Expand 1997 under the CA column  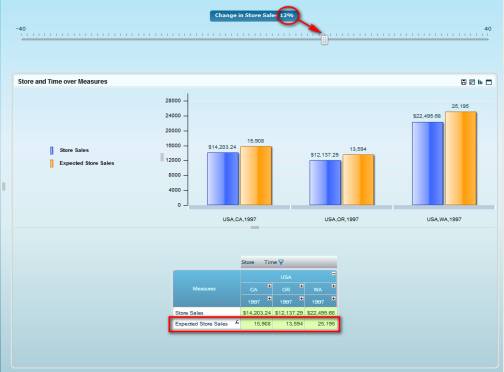click(x=269, y=298)
